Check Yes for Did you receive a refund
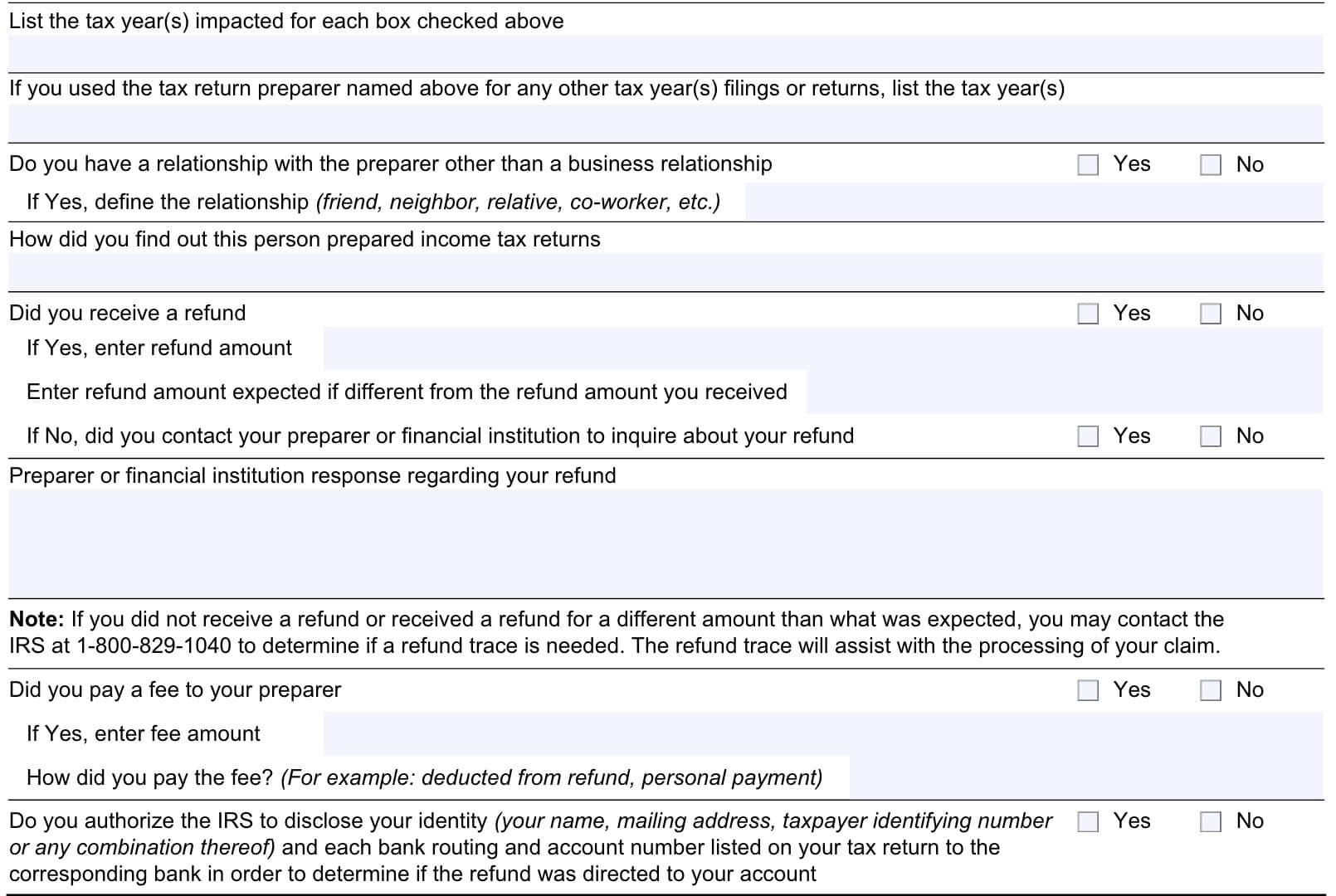This screenshot has height=896, width=1336. (1088, 314)
